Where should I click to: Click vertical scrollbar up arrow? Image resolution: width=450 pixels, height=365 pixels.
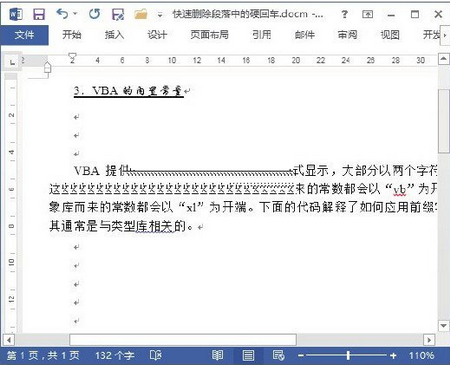(443, 59)
